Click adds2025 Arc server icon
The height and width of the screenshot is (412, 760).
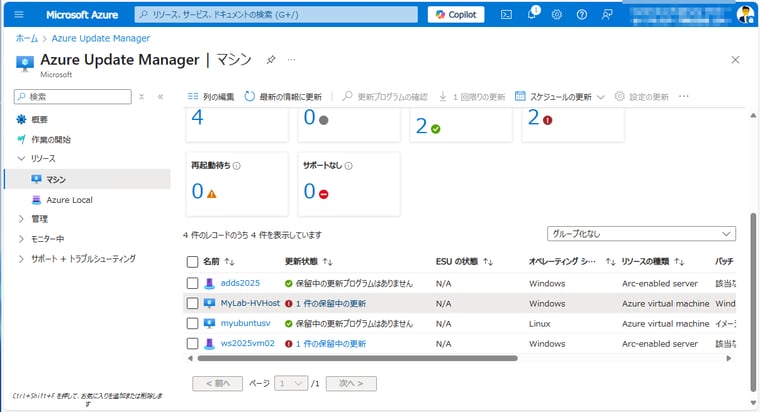point(209,283)
